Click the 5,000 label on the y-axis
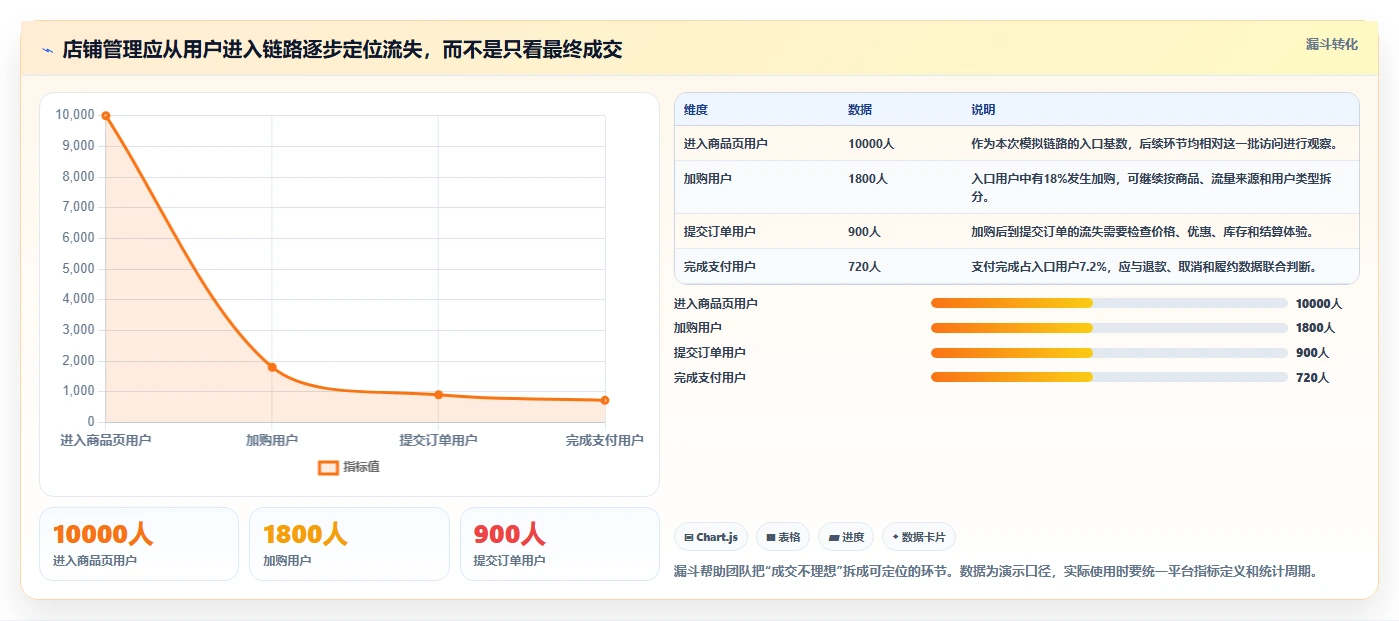 point(78,269)
